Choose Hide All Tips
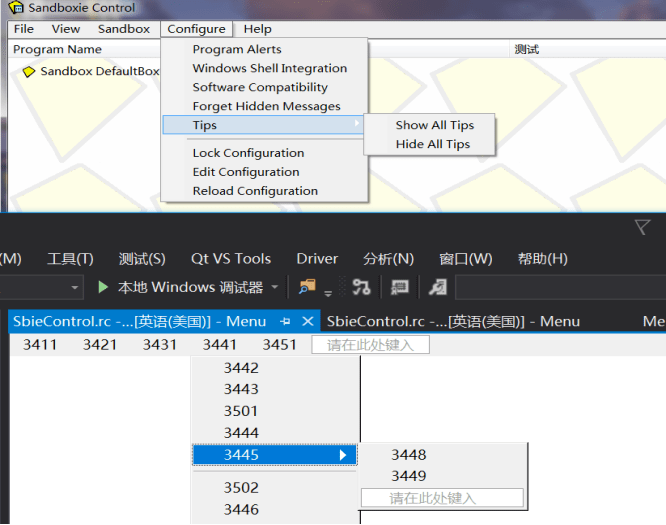The width and height of the screenshot is (666, 525). (x=432, y=144)
